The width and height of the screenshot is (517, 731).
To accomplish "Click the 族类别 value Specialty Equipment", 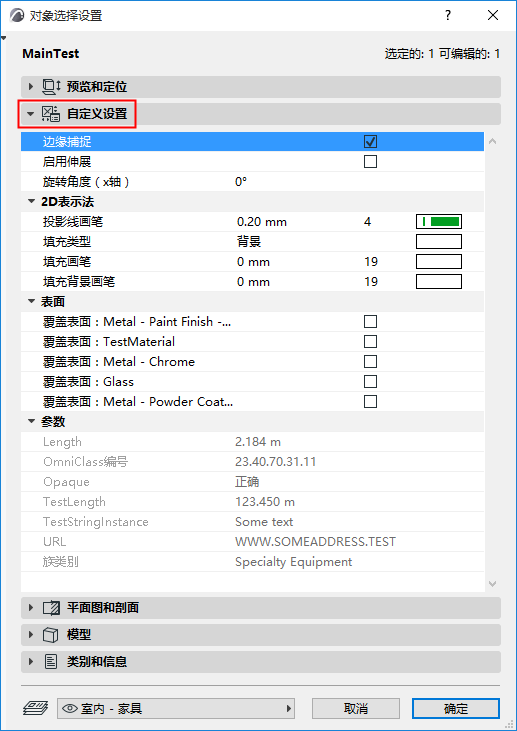I will pyautogui.click(x=294, y=562).
